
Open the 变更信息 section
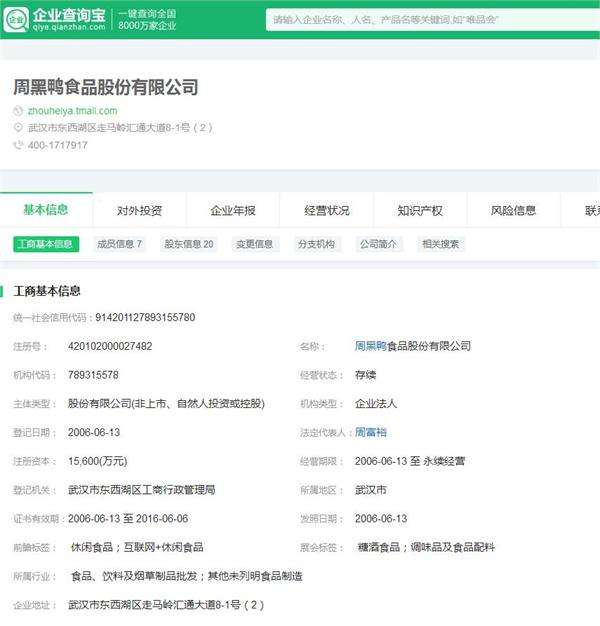tap(254, 244)
